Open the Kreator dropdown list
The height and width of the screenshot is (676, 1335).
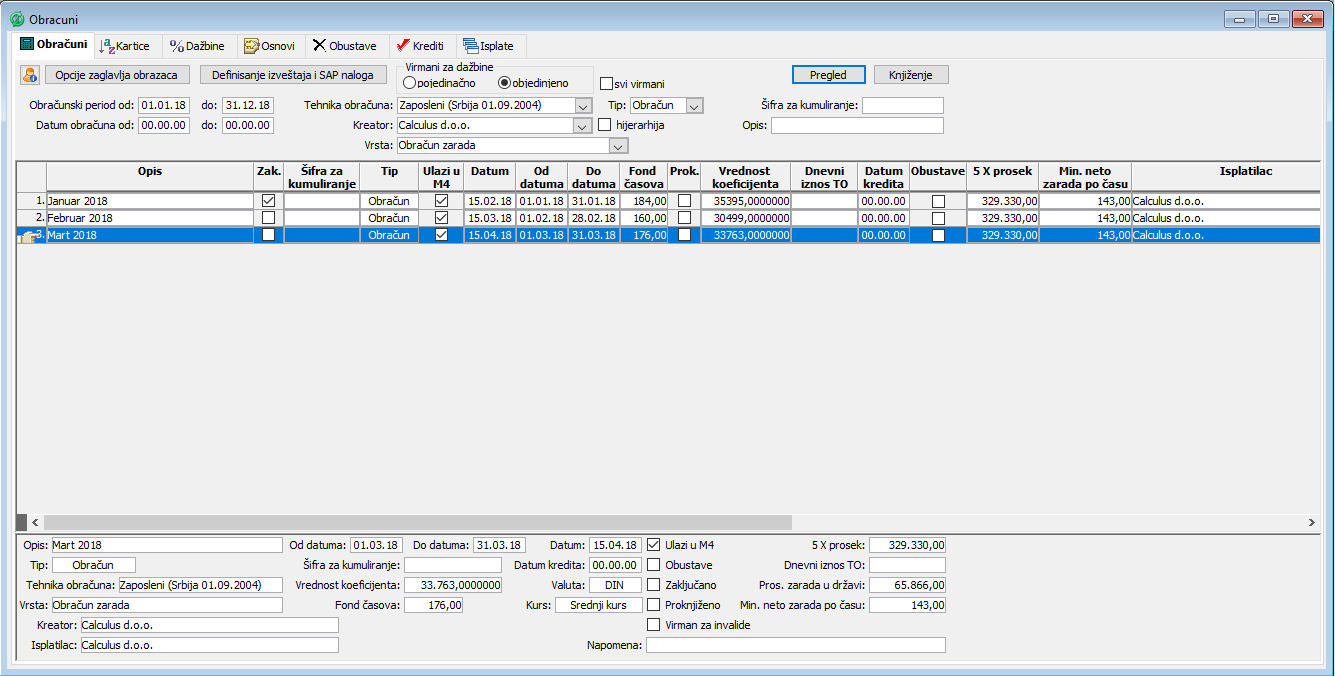(x=584, y=125)
